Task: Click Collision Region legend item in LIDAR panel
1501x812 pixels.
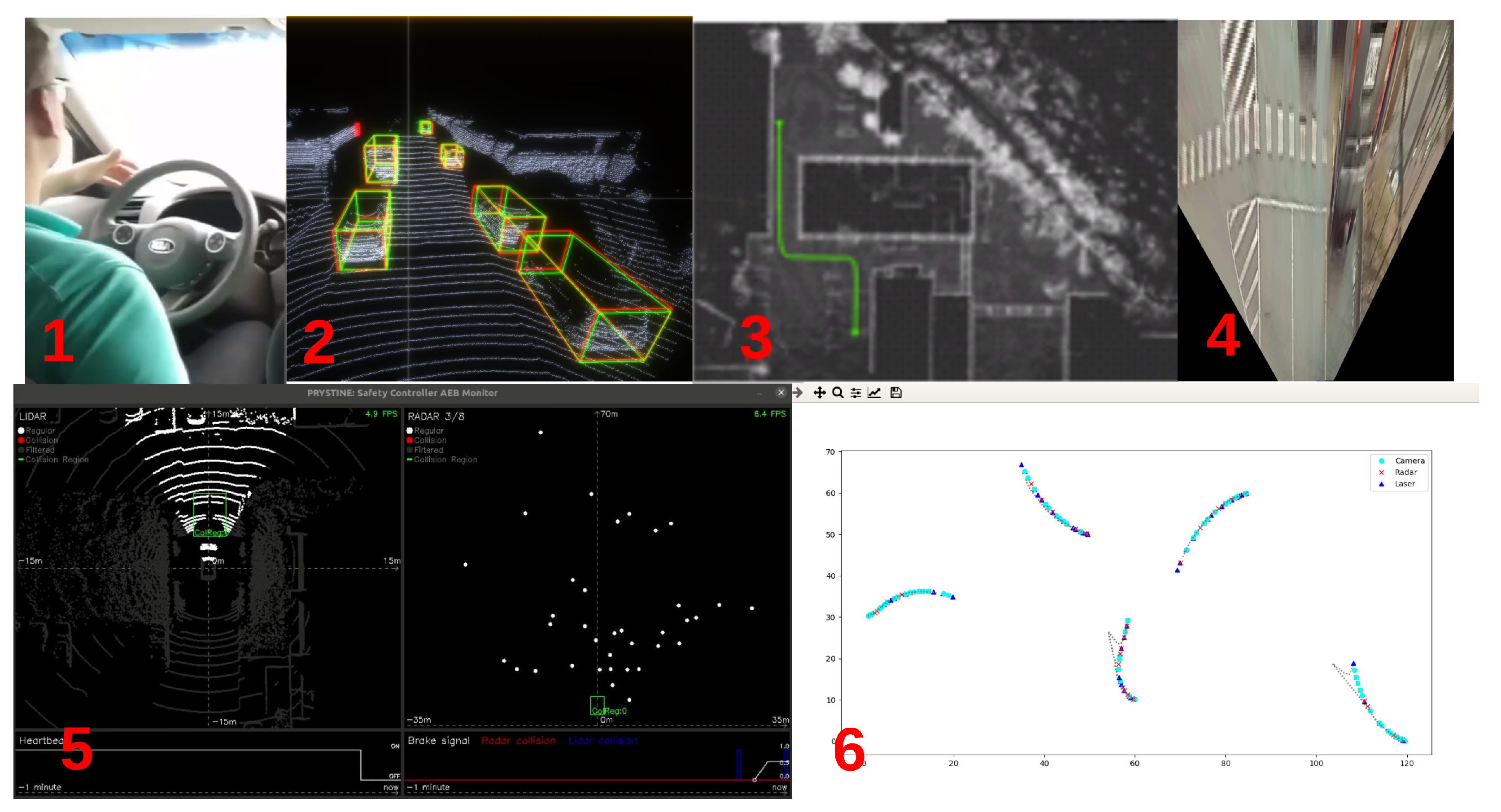Action: (54, 460)
